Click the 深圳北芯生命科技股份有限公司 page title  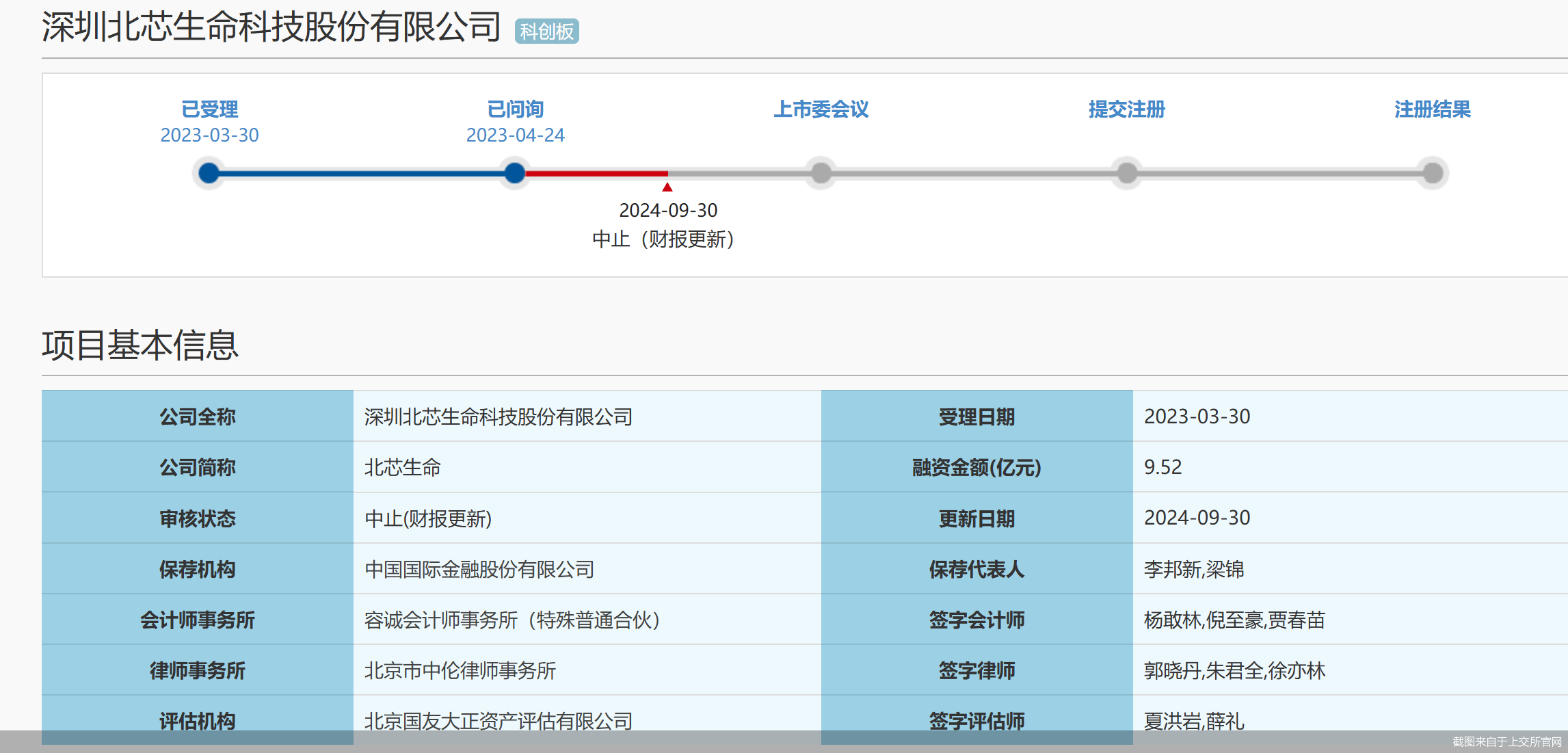pos(271,27)
